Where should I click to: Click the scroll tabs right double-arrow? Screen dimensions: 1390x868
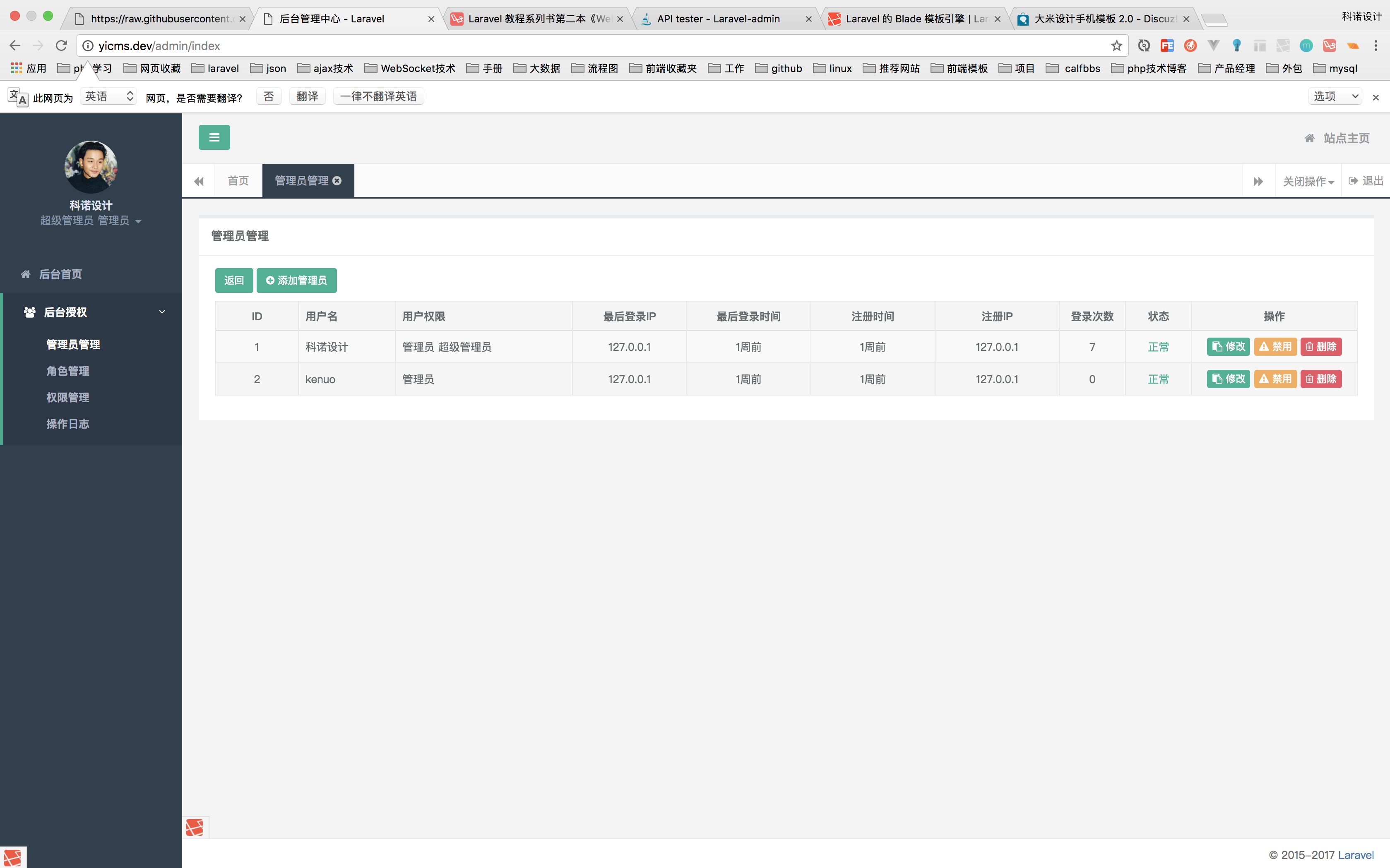pyautogui.click(x=1258, y=181)
